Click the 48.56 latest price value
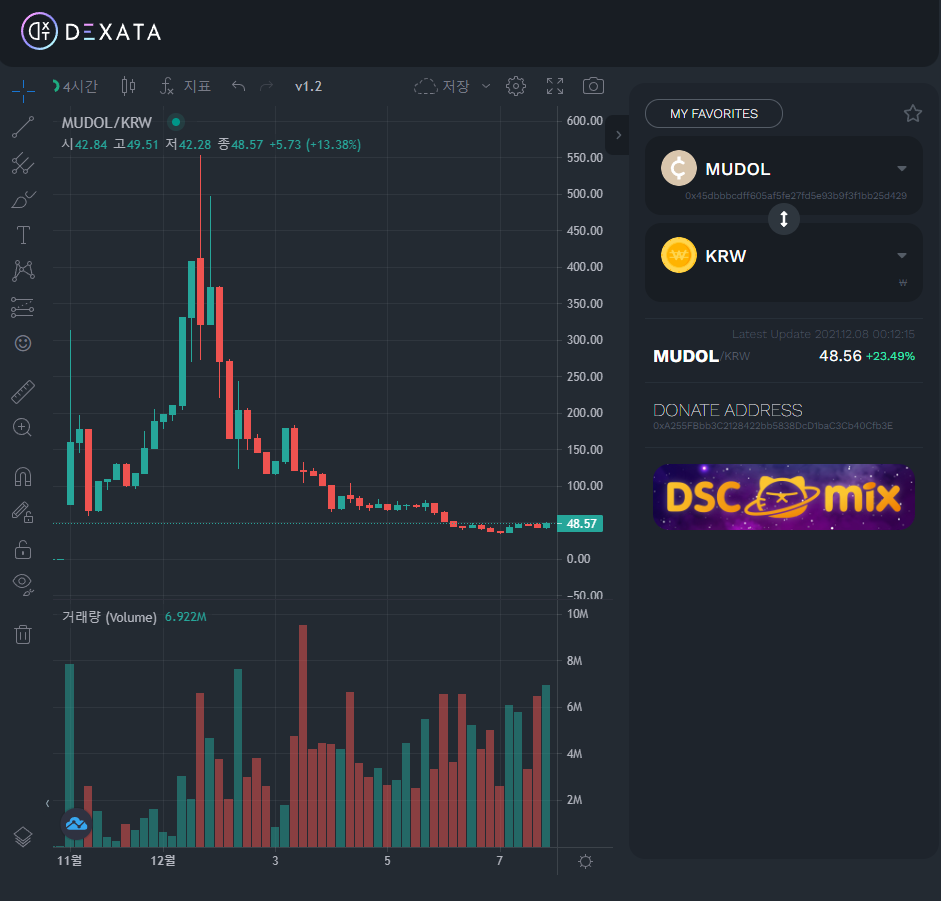 [x=840, y=356]
